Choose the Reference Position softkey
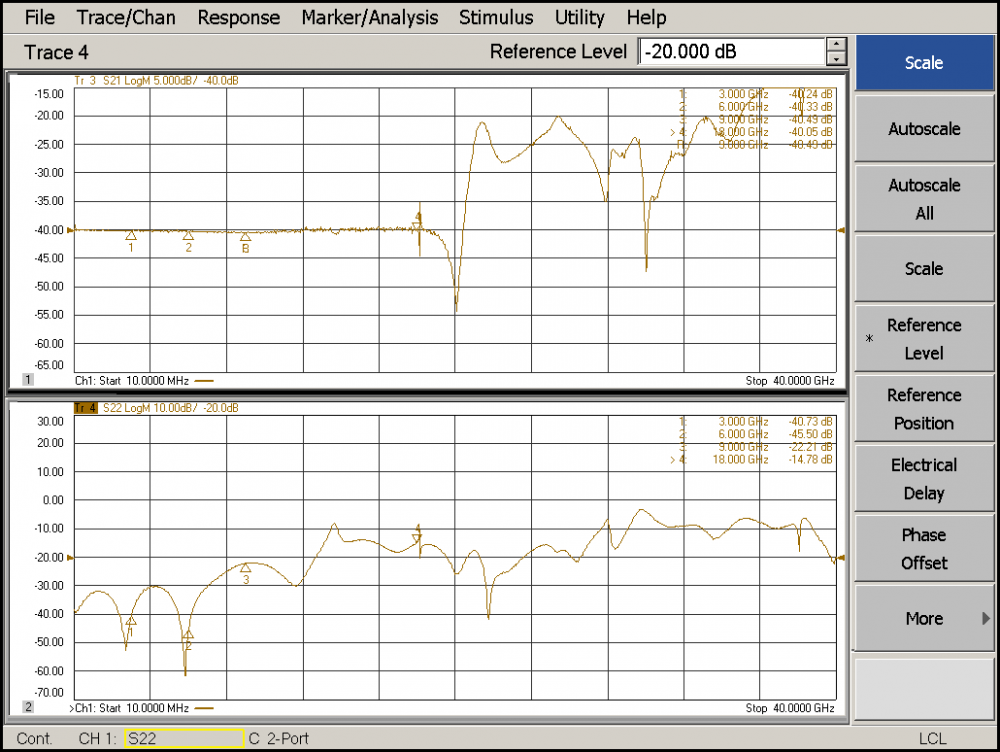The width and height of the screenshot is (1000, 752). click(923, 409)
